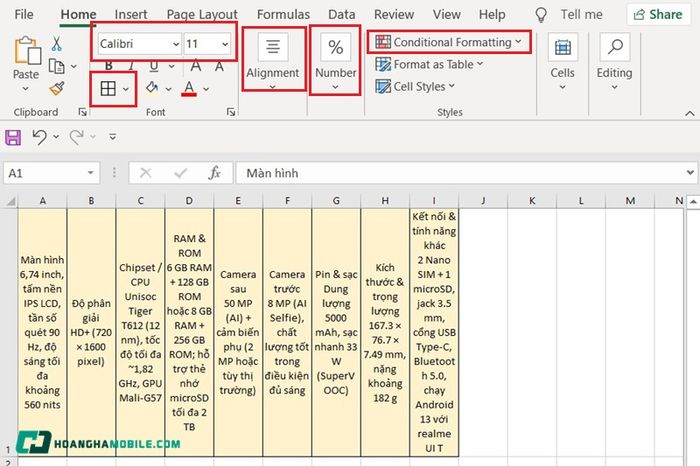
Task: Click the Copy icon in Clipboard group
Action: click(x=57, y=66)
